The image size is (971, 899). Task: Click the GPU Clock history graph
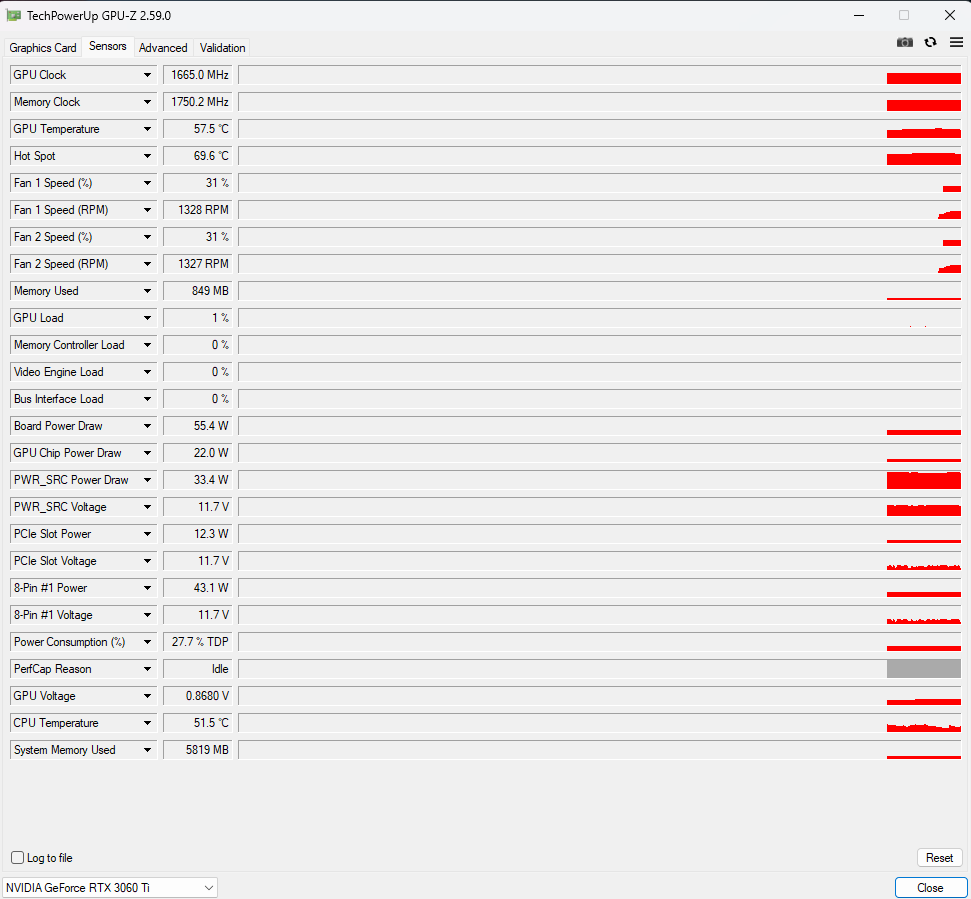tap(599, 75)
